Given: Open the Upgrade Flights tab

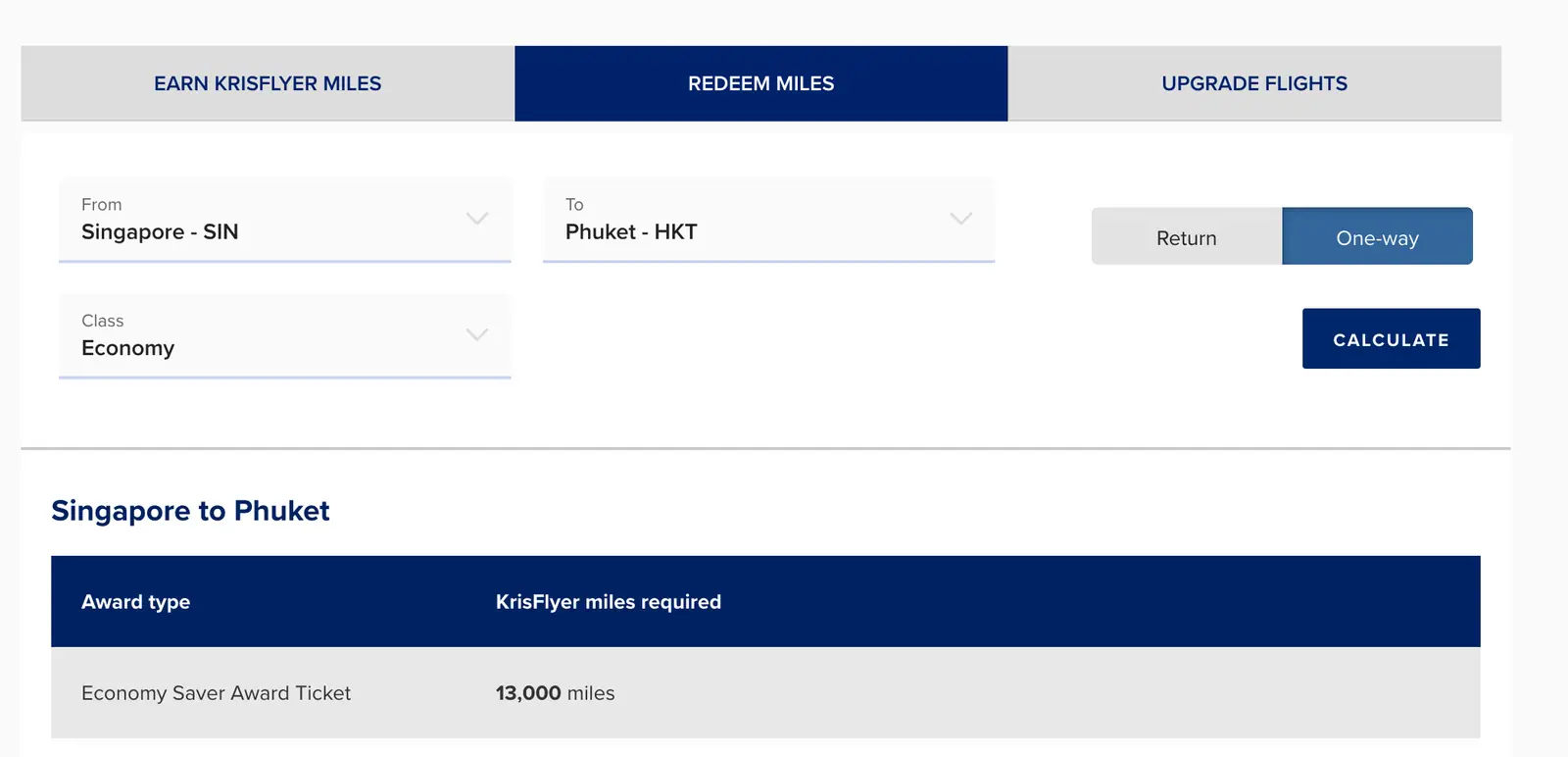Looking at the screenshot, I should pos(1254,83).
